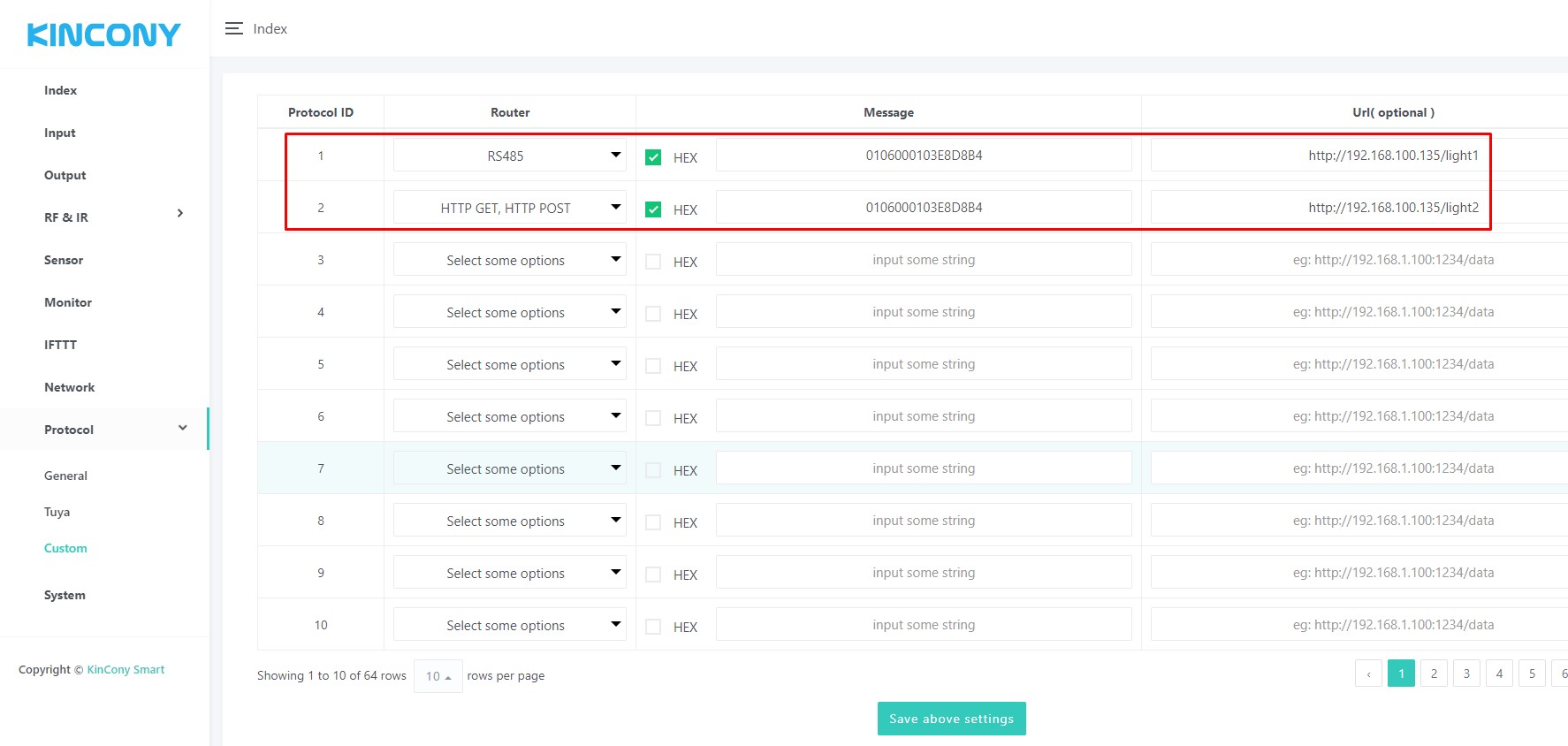The image size is (1568, 746).
Task: Expand the RF & IR submenu arrow
Action: (x=180, y=214)
